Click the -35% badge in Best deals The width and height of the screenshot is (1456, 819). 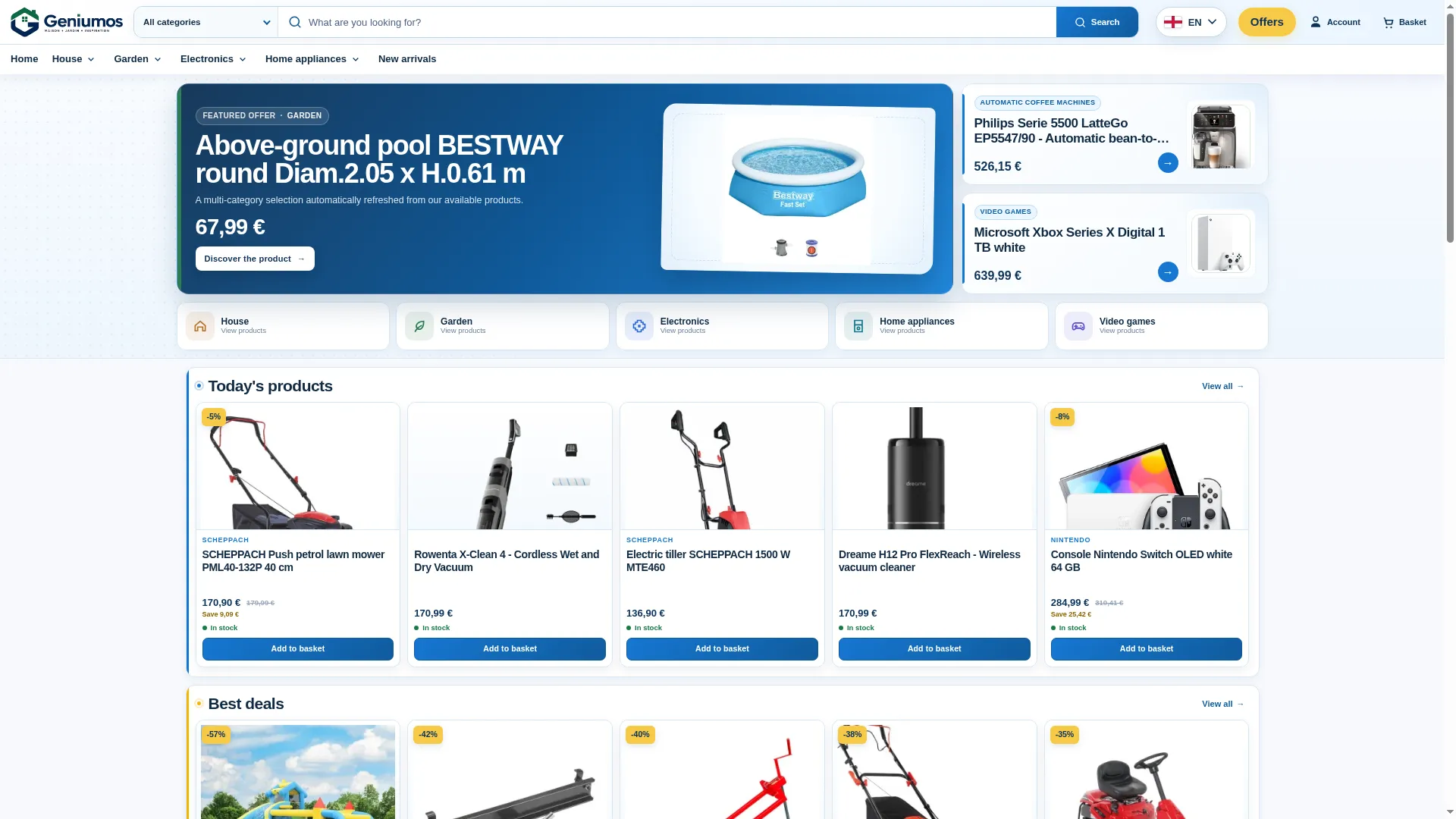point(1065,735)
